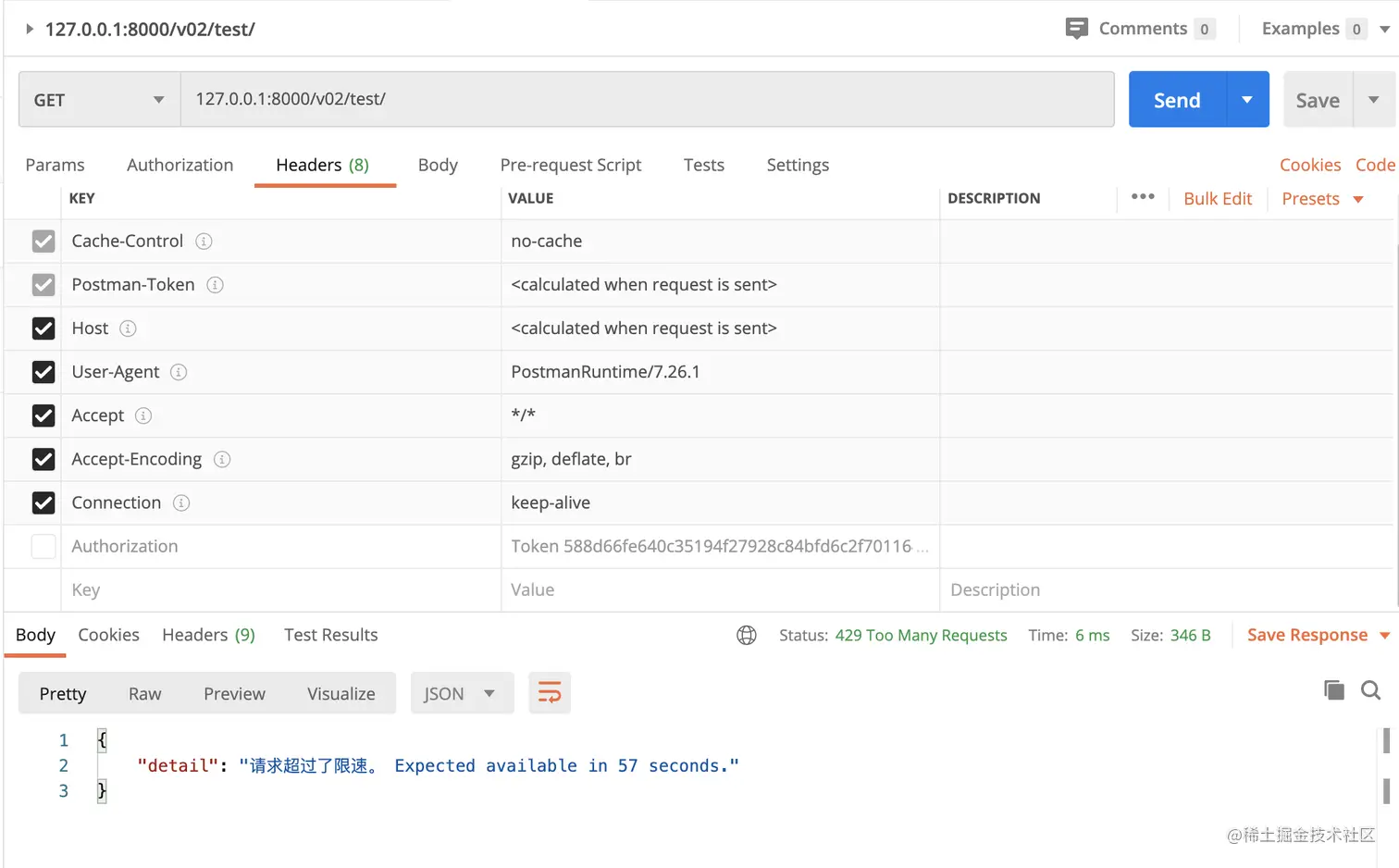Open the Pre-request Script tab
The height and width of the screenshot is (868, 1399).
[x=571, y=165]
